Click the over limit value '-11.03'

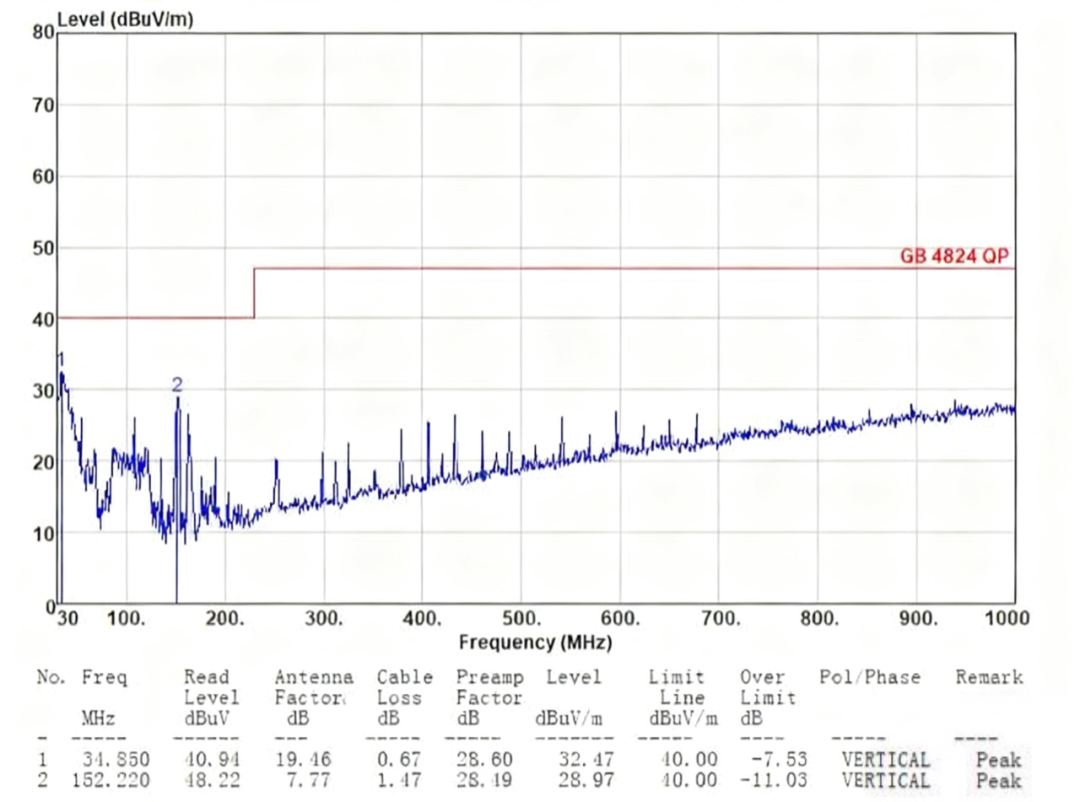coord(773,781)
